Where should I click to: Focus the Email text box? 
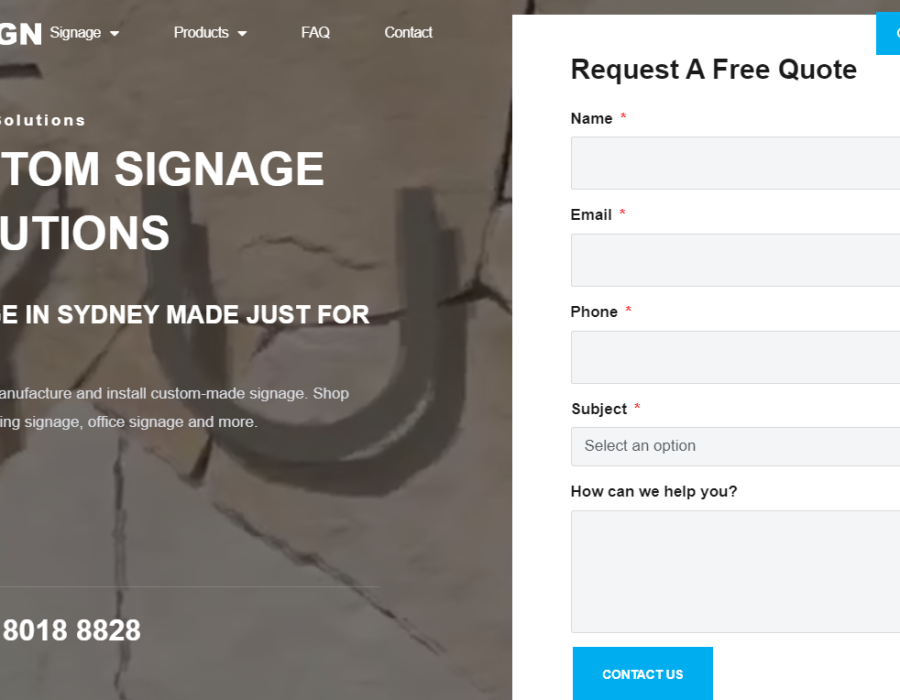(x=735, y=260)
